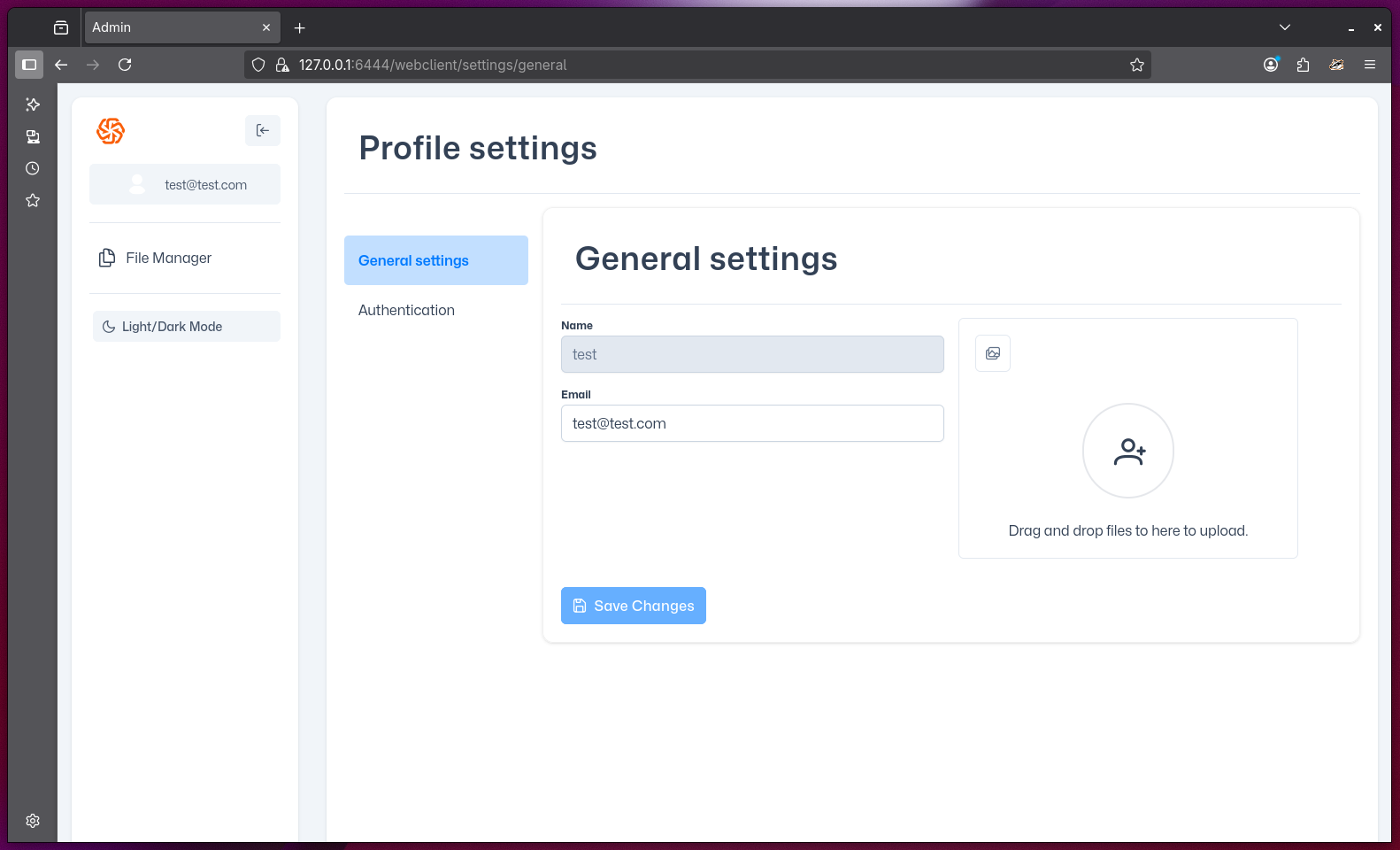The height and width of the screenshot is (850, 1400).
Task: Close the Admin tab
Action: point(266,27)
